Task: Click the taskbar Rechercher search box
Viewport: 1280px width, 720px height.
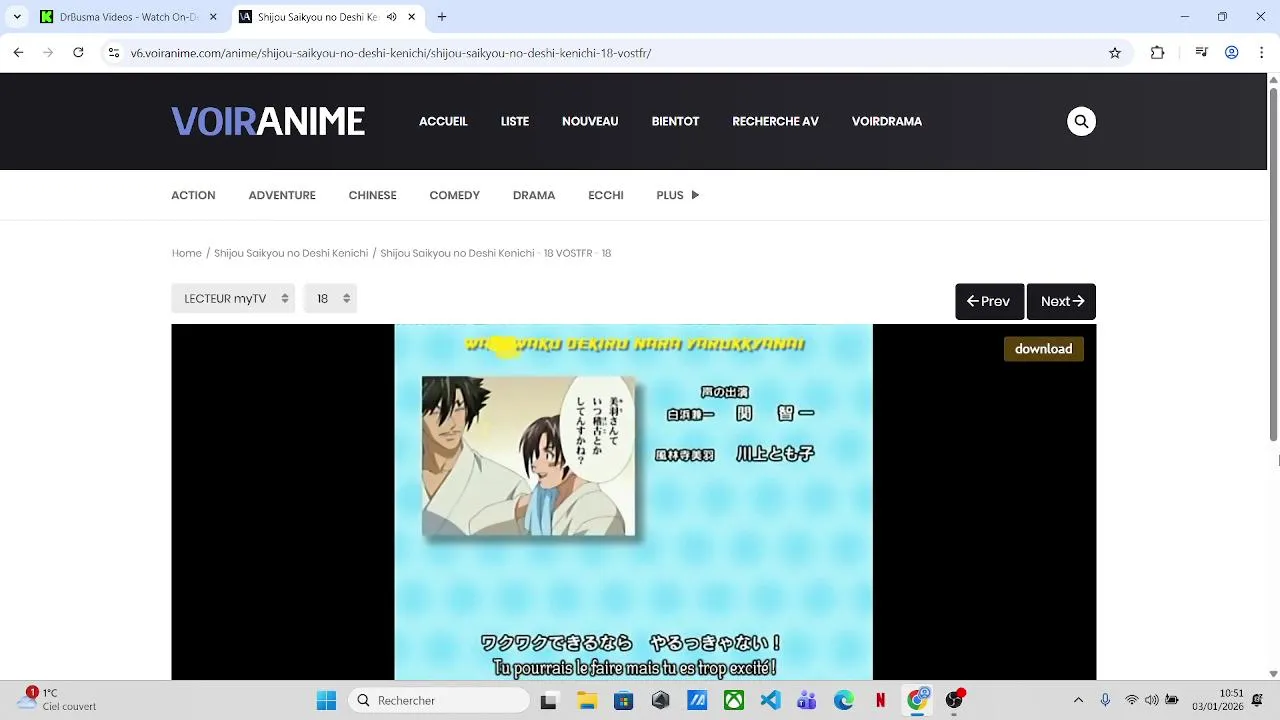Action: tap(439, 701)
